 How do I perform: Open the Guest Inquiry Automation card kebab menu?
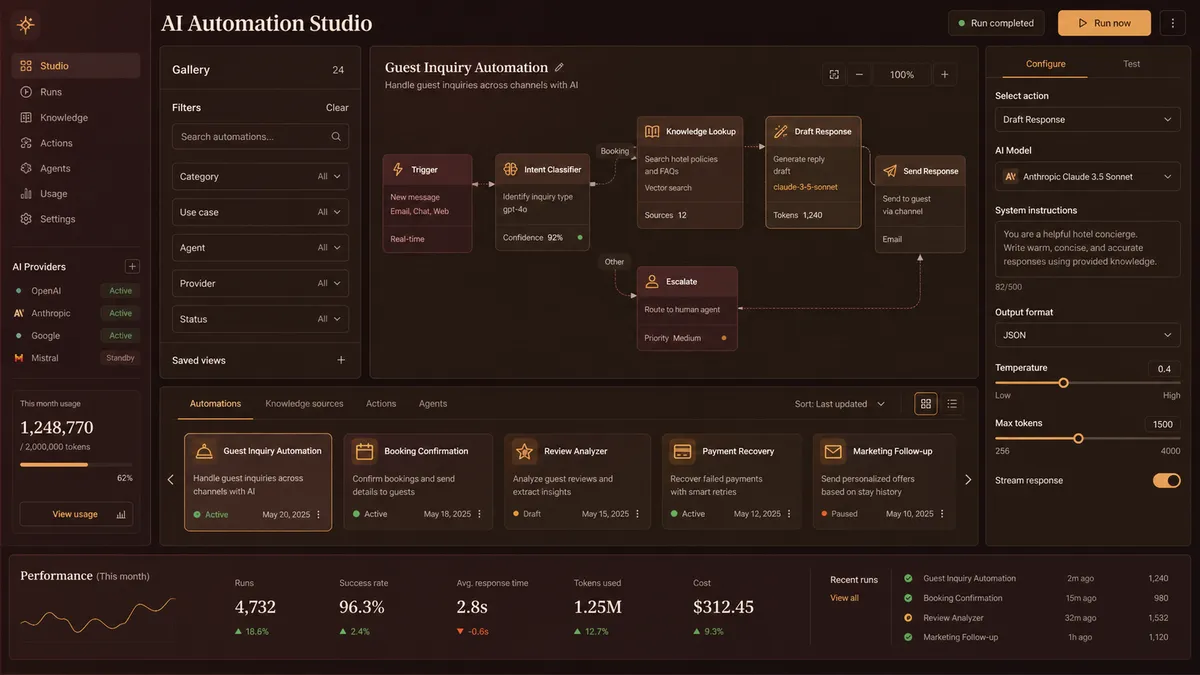click(319, 514)
